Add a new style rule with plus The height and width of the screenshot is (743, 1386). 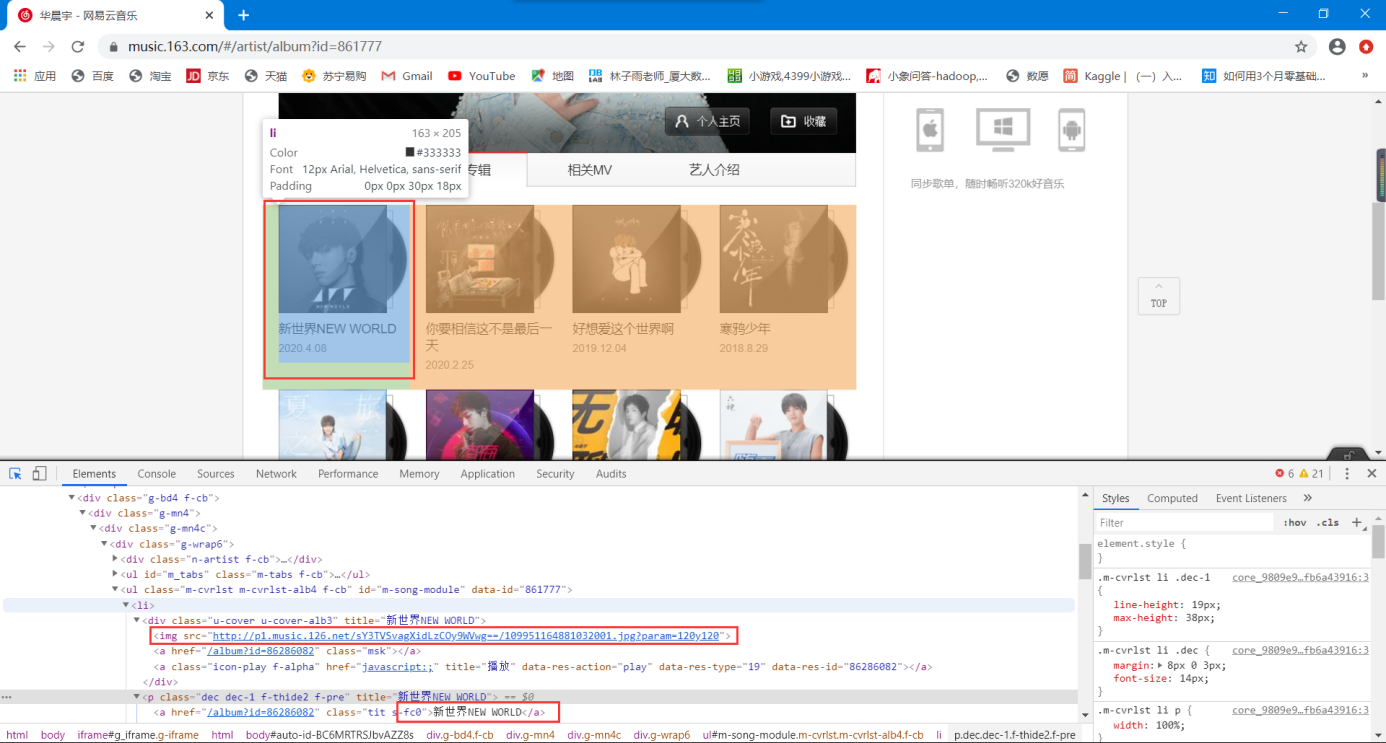(x=1357, y=522)
